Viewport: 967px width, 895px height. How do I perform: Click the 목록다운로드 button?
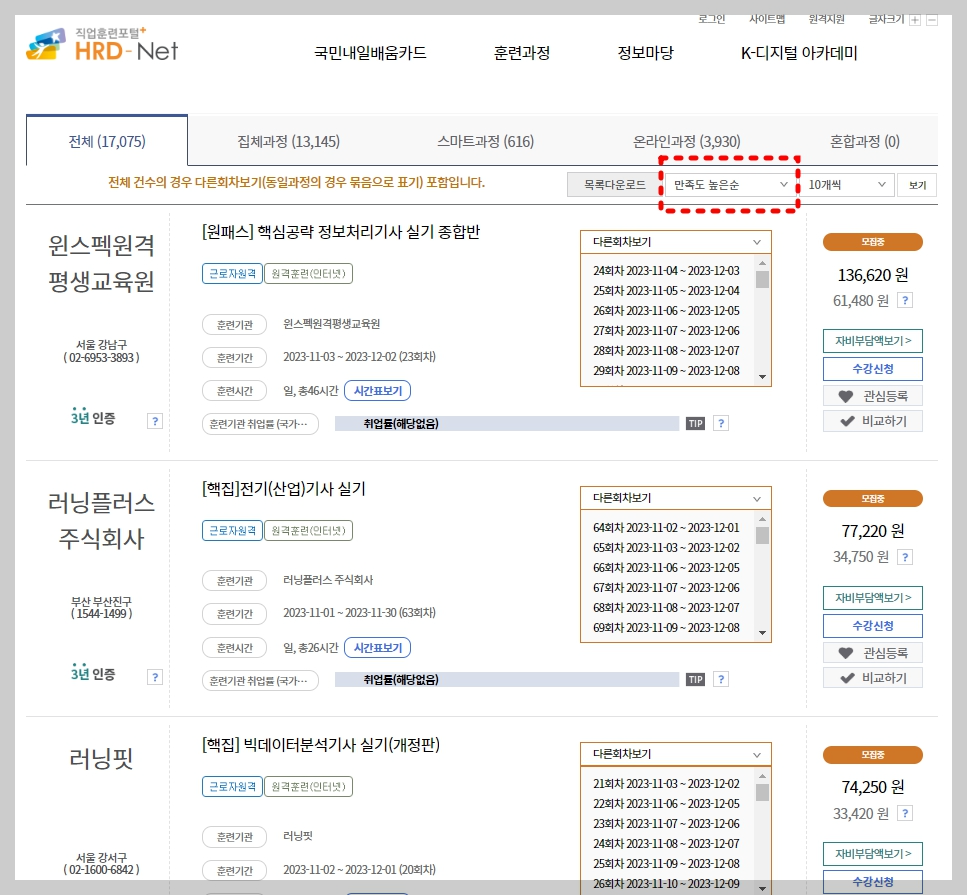(614, 184)
